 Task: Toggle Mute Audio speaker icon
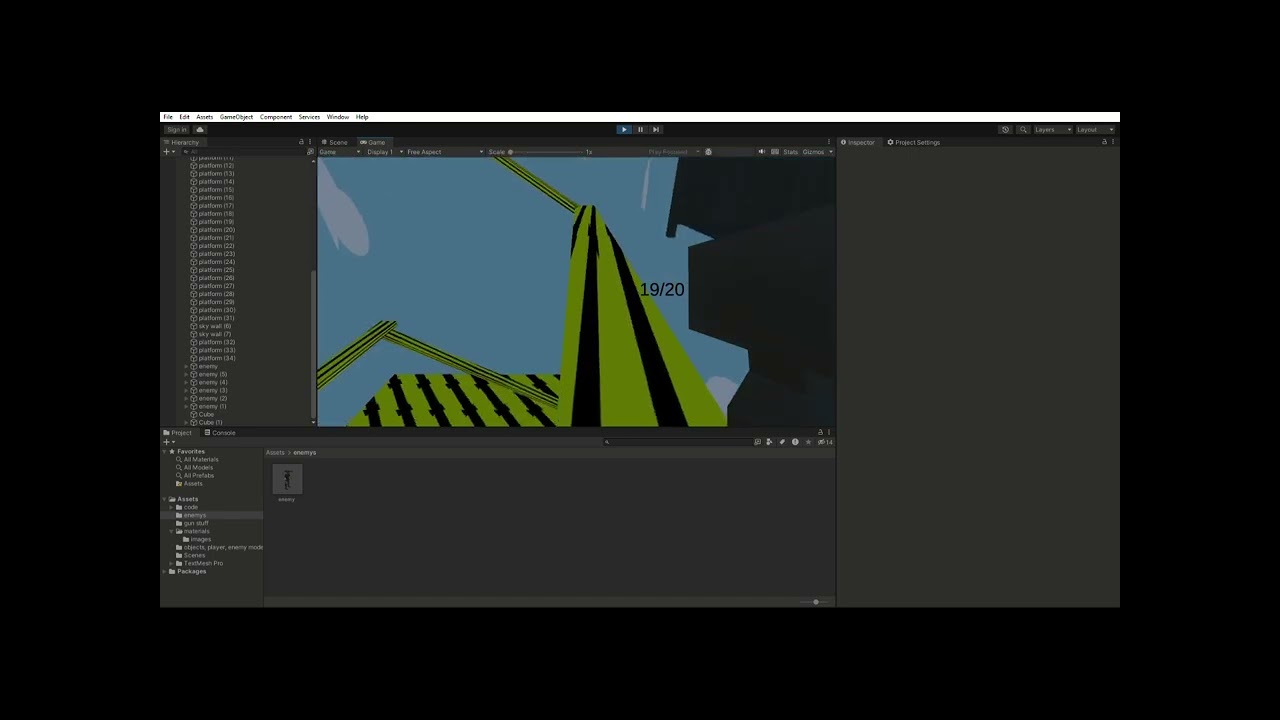coord(761,152)
